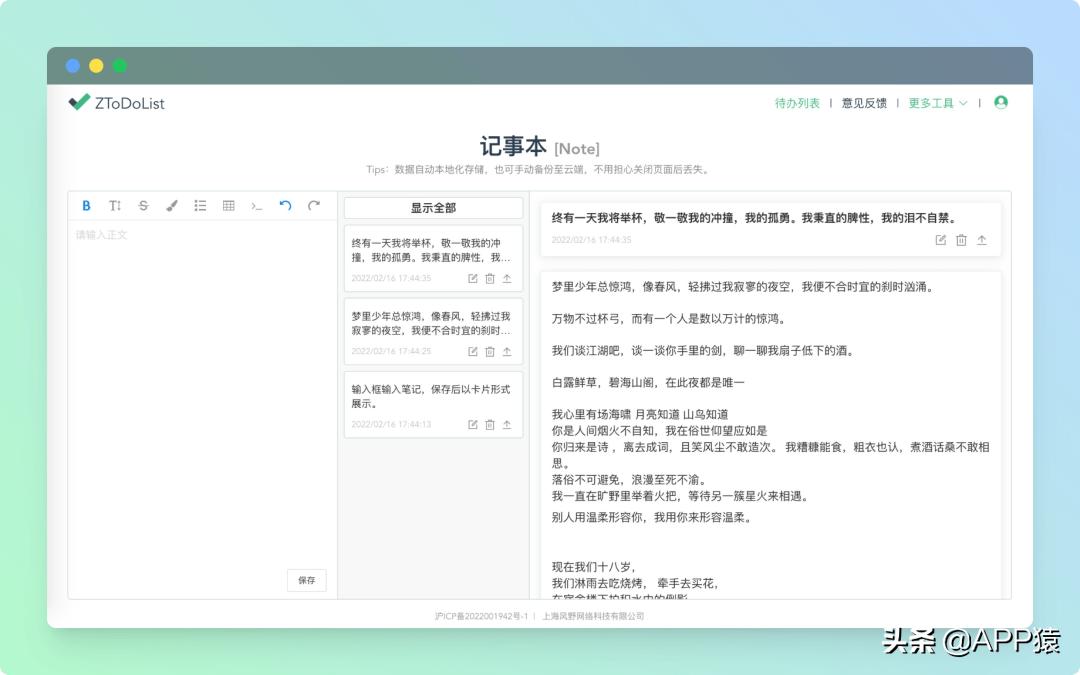
Task: Insert a table via the table icon
Action: point(227,206)
